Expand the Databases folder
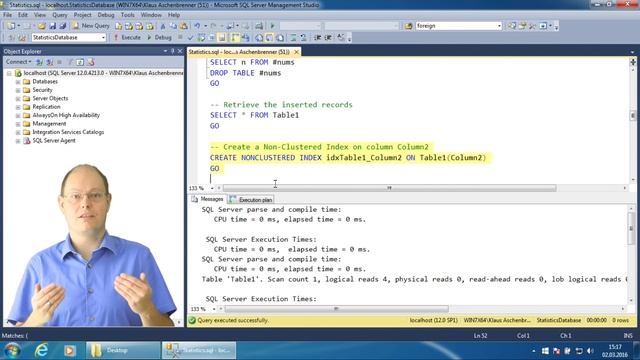This screenshot has height=360, width=640. coord(18,82)
